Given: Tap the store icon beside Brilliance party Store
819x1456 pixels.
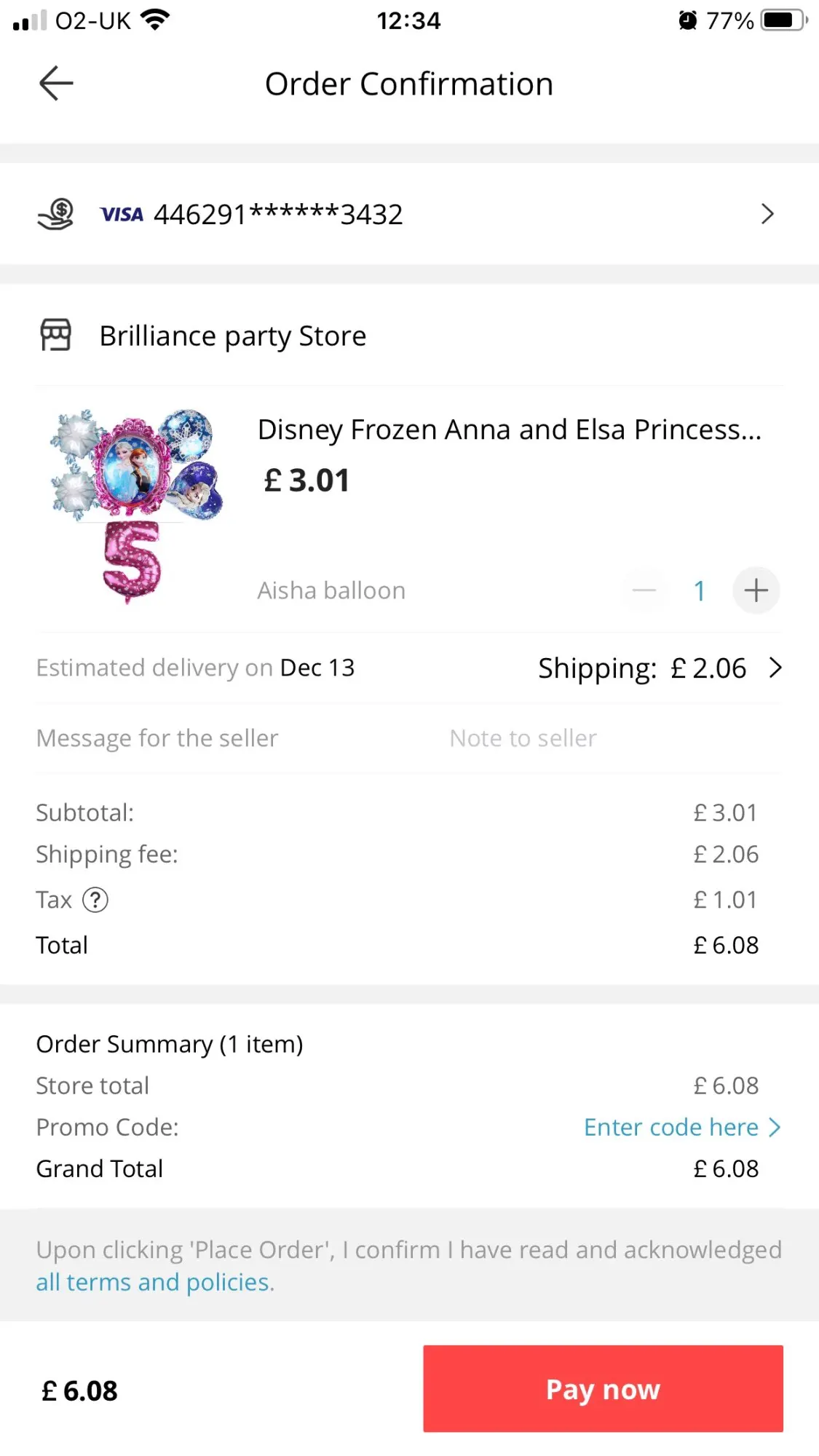Looking at the screenshot, I should coord(55,336).
